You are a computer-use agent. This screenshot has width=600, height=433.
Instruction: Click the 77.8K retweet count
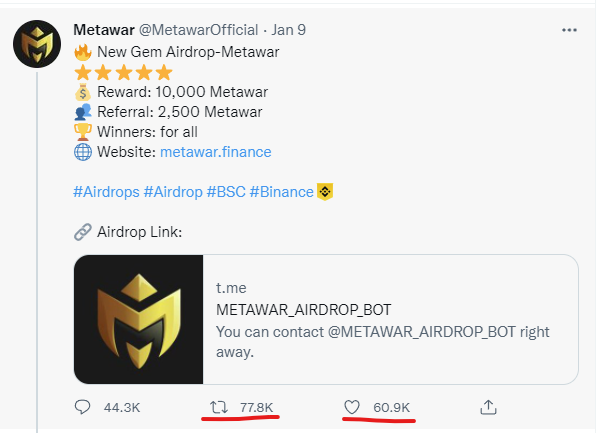pos(256,407)
